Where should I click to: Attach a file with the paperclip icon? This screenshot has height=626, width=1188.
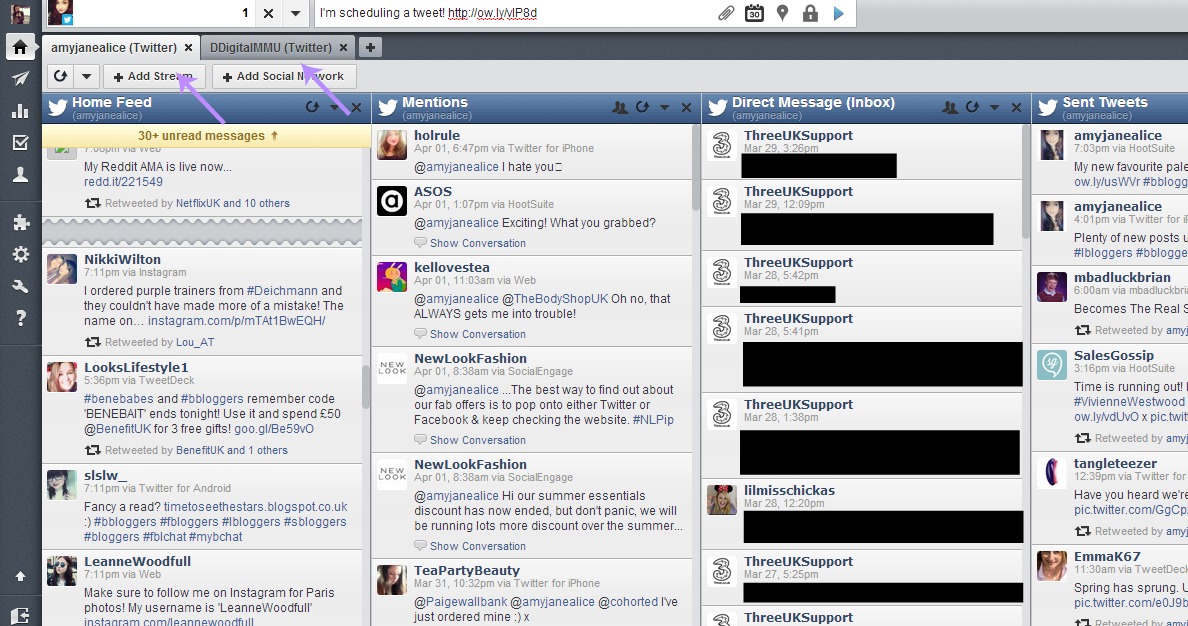click(x=726, y=13)
